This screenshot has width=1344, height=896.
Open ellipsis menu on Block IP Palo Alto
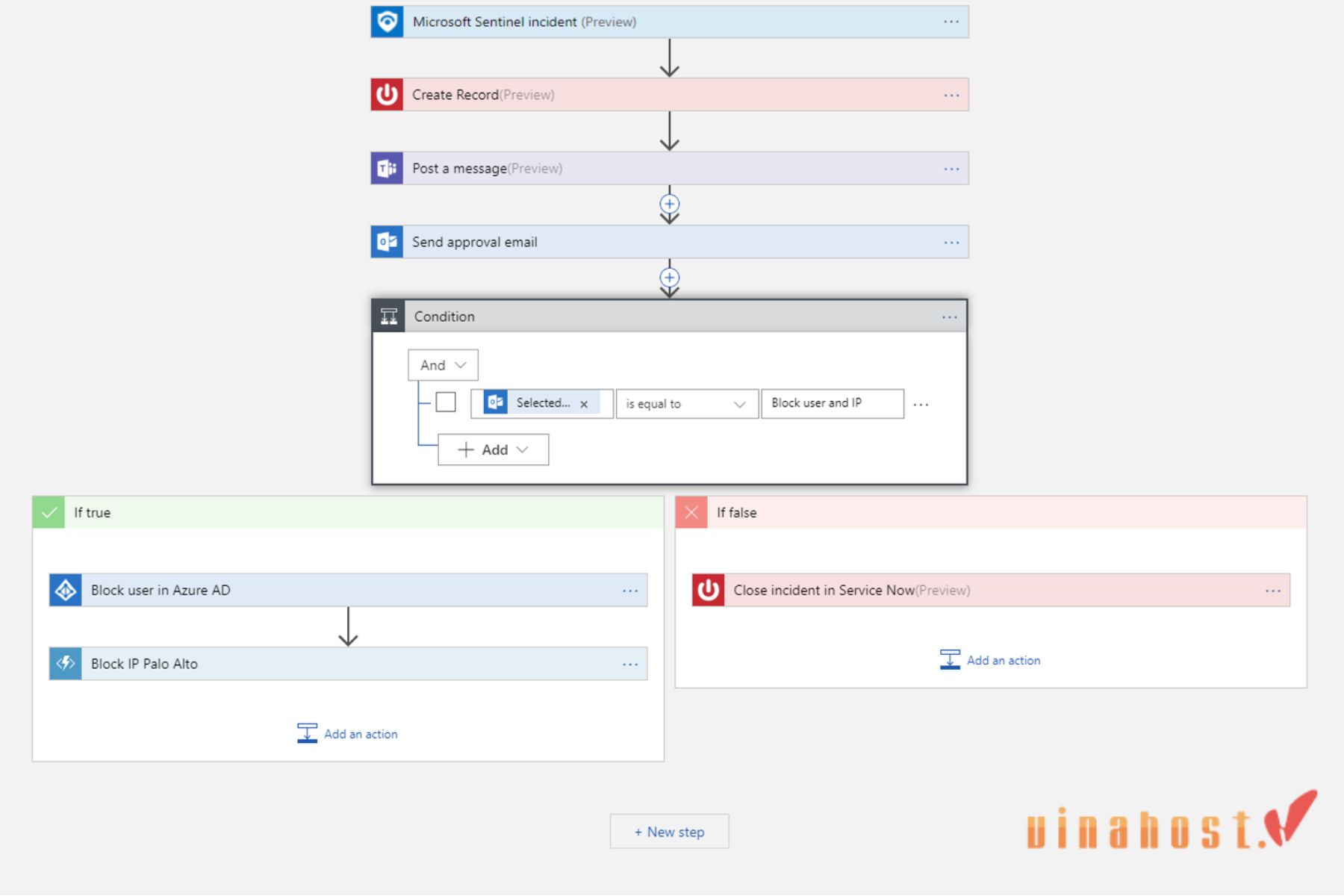click(630, 665)
